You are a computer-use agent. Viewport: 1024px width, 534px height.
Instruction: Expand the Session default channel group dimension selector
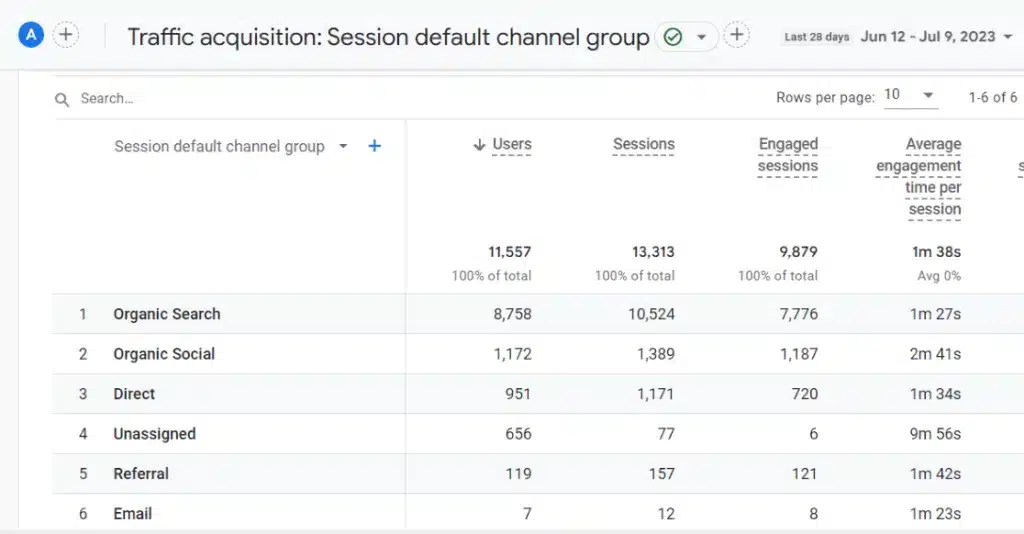[x=343, y=146]
